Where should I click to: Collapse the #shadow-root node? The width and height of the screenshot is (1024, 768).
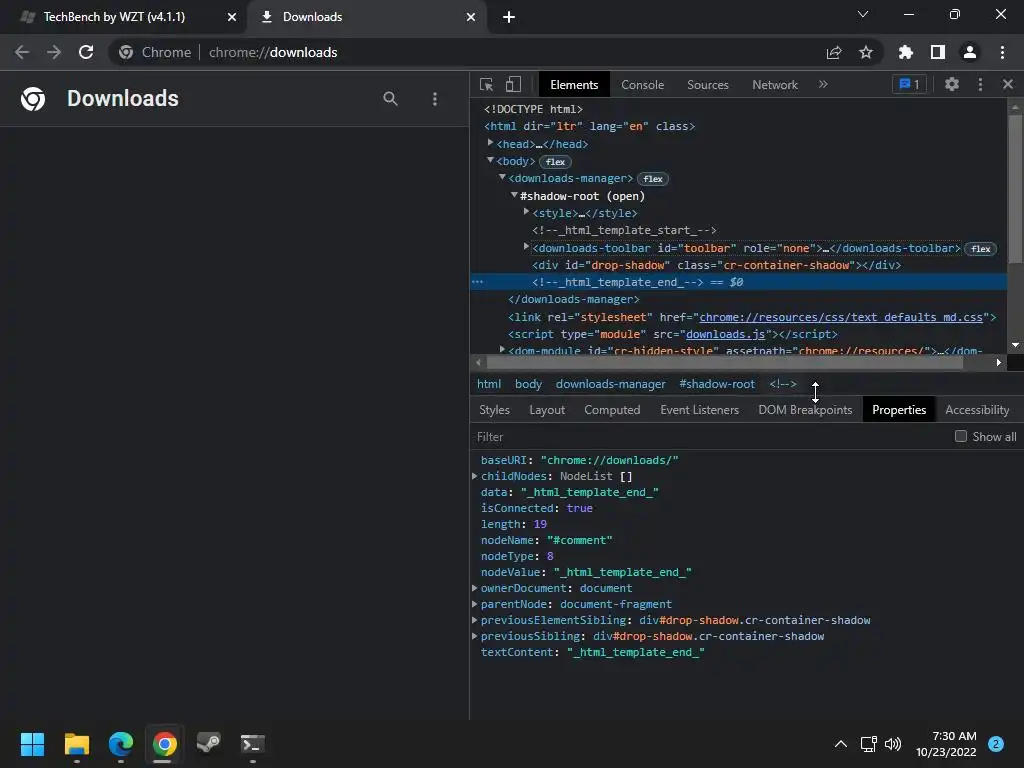pos(514,195)
